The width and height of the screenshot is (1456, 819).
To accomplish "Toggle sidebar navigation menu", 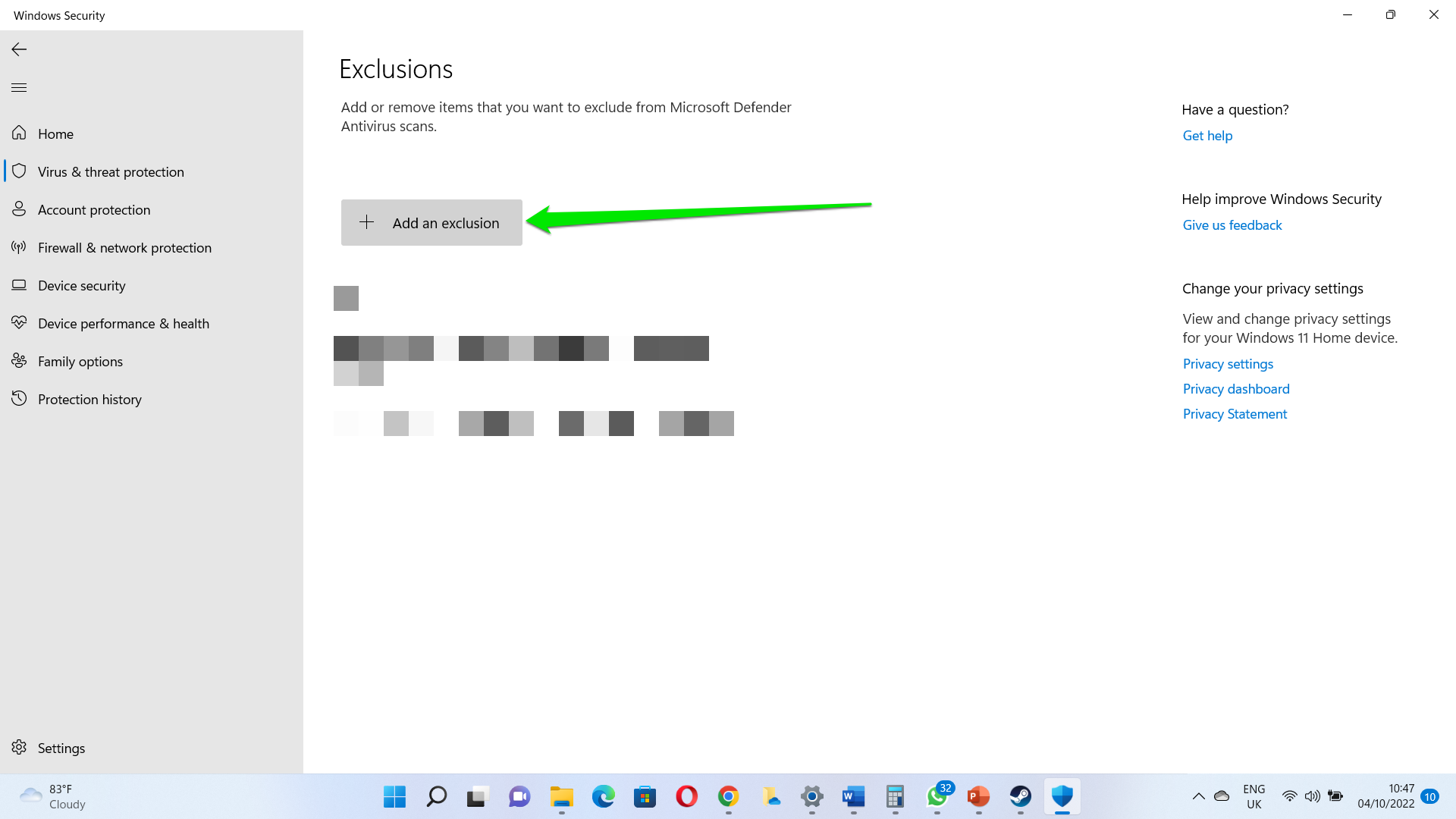I will pyautogui.click(x=19, y=88).
